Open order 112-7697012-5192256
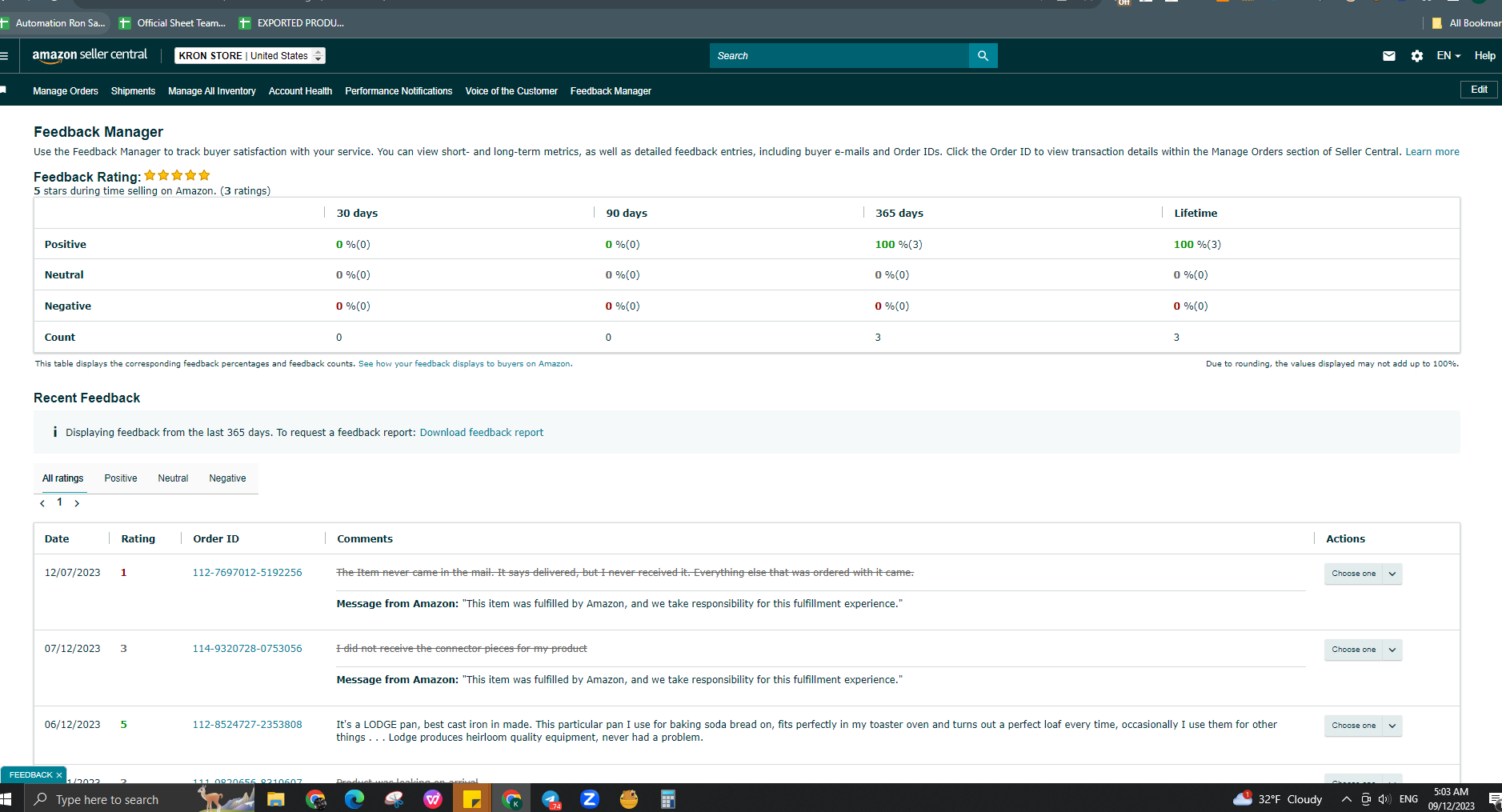The height and width of the screenshot is (812, 1502). [247, 573]
